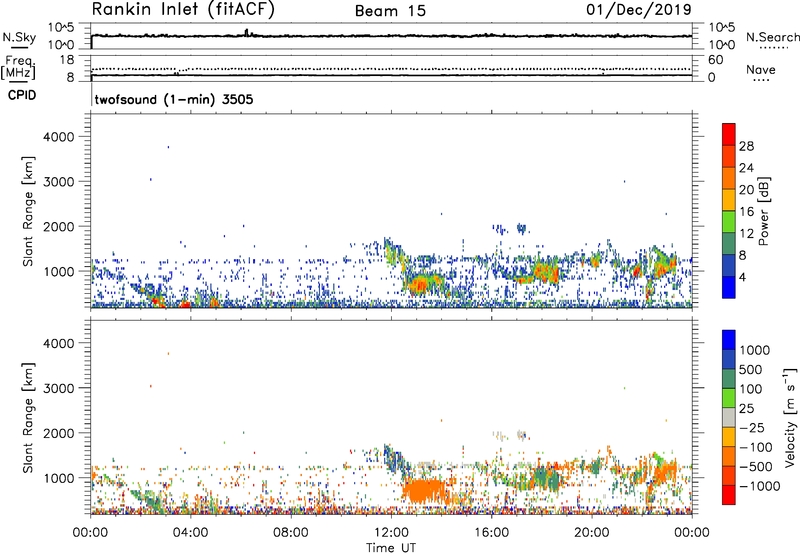Click the noise spike in the N.Sky trace
The width and height of the screenshot is (800, 554).
pyautogui.click(x=246, y=33)
